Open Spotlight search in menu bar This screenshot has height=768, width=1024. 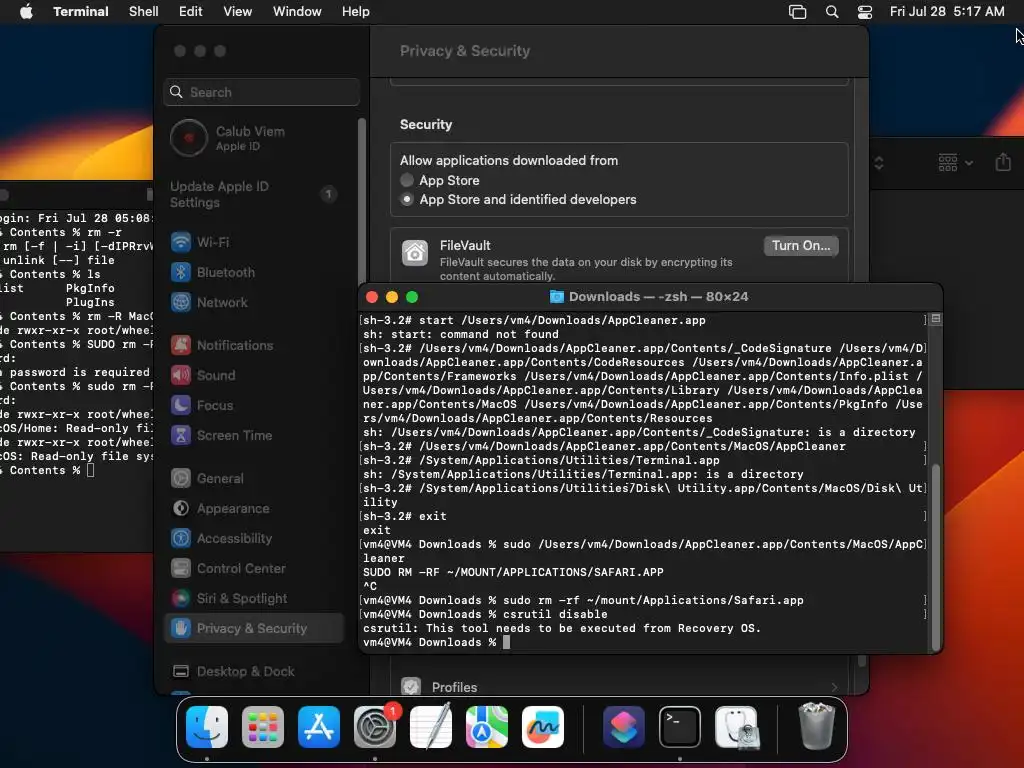[831, 11]
